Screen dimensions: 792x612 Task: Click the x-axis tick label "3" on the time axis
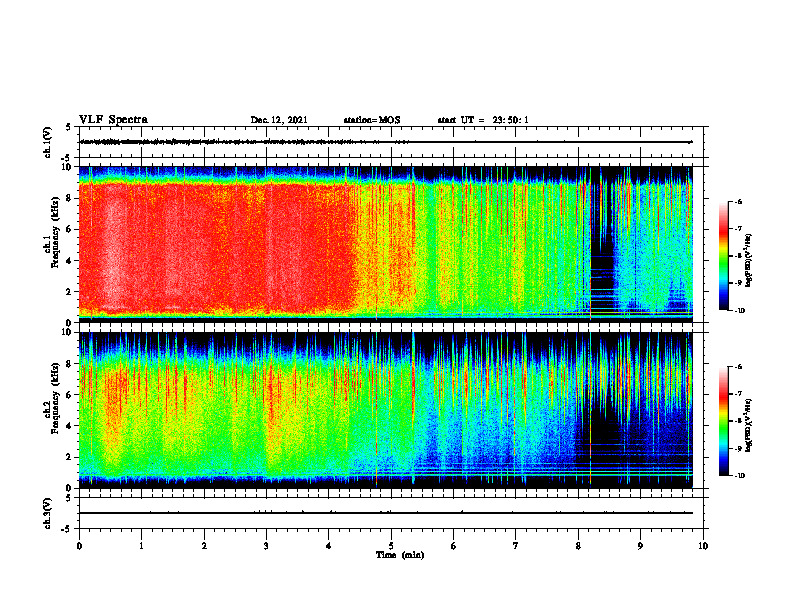click(x=266, y=546)
